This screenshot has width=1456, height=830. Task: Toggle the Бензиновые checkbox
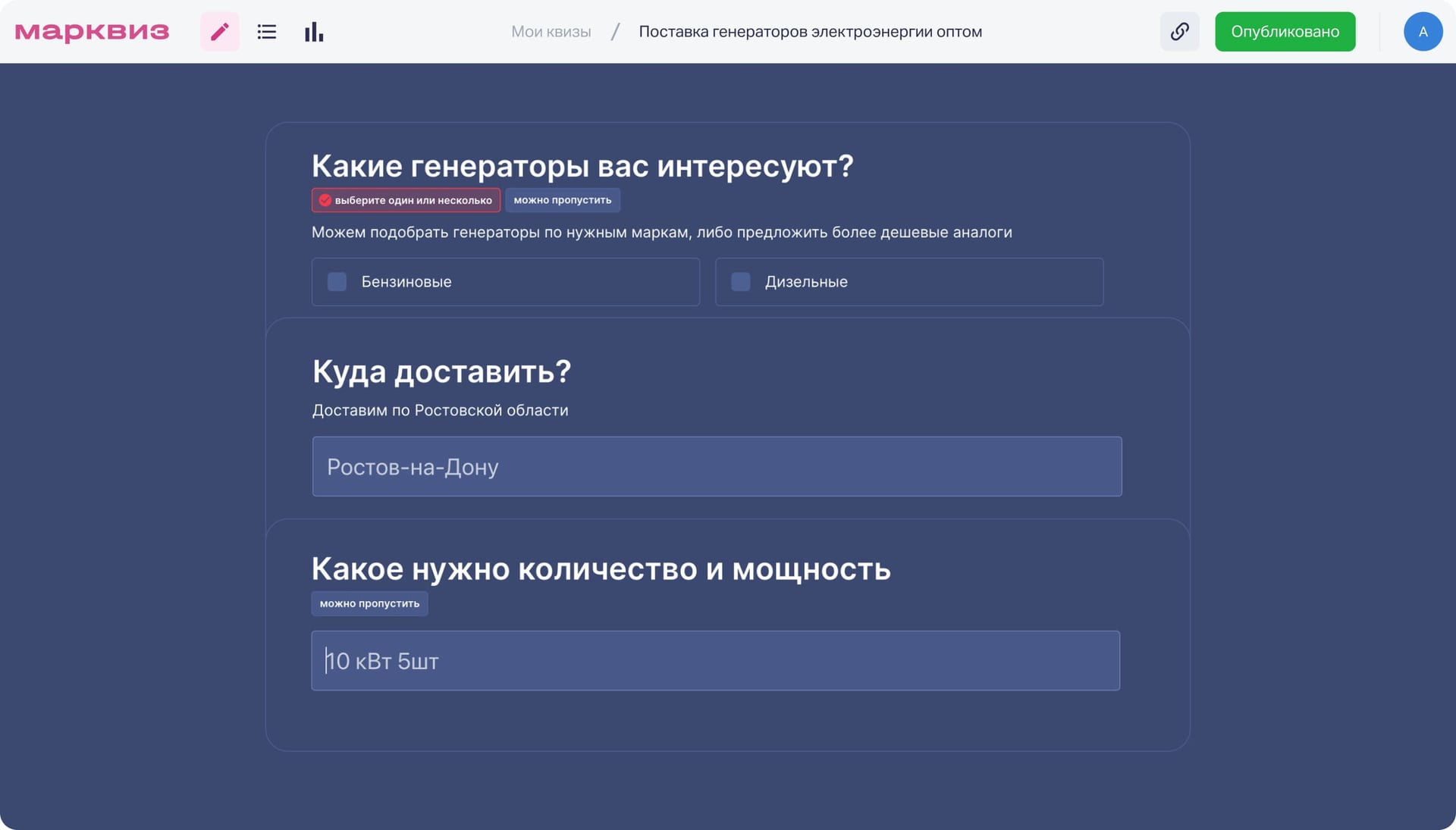[337, 282]
